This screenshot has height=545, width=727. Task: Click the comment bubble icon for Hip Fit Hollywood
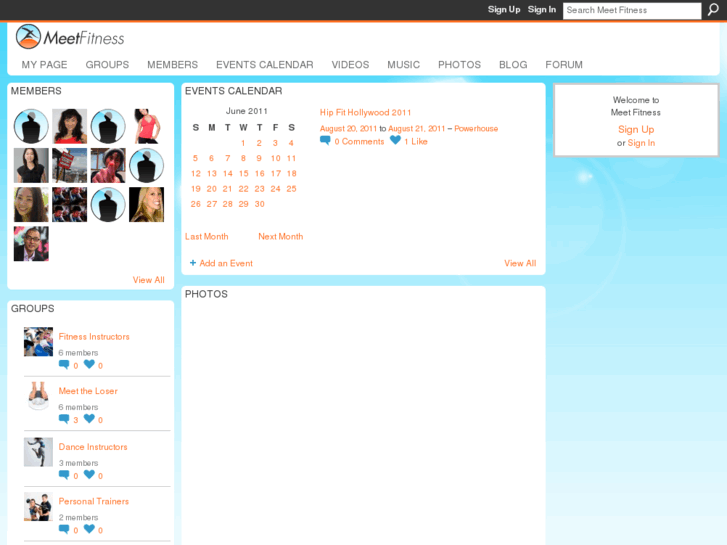325,141
